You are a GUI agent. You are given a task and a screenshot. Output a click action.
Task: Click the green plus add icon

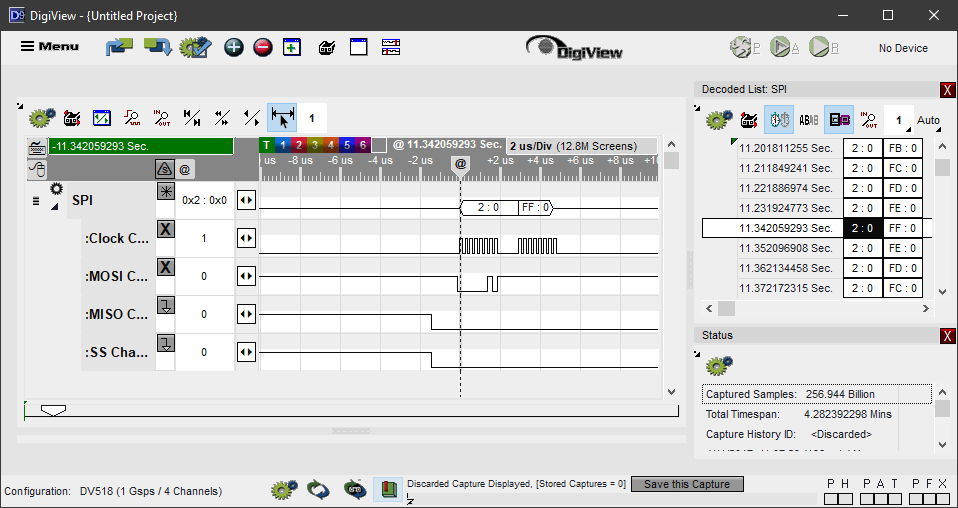tap(233, 47)
